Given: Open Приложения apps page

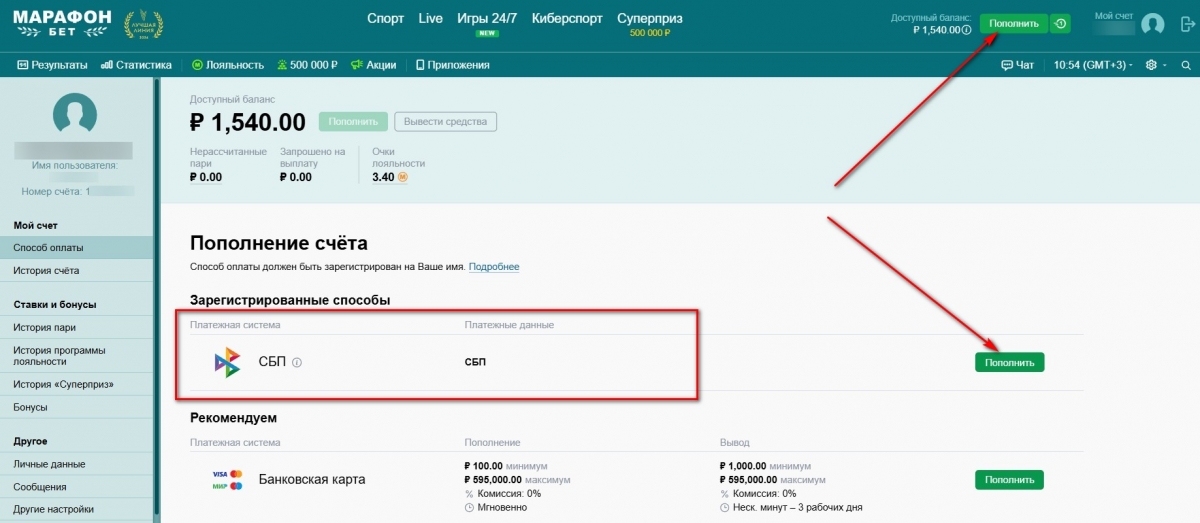Looking at the screenshot, I should tap(452, 65).
